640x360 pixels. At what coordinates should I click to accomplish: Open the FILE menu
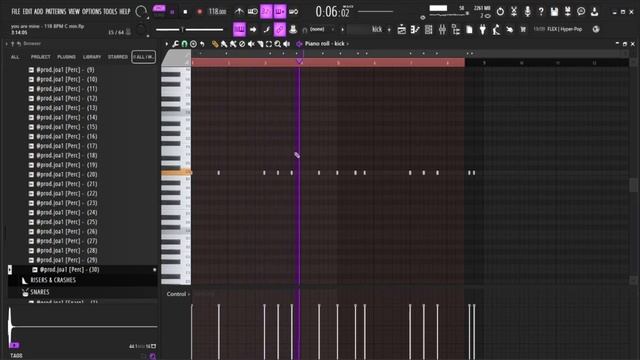pos(16,11)
